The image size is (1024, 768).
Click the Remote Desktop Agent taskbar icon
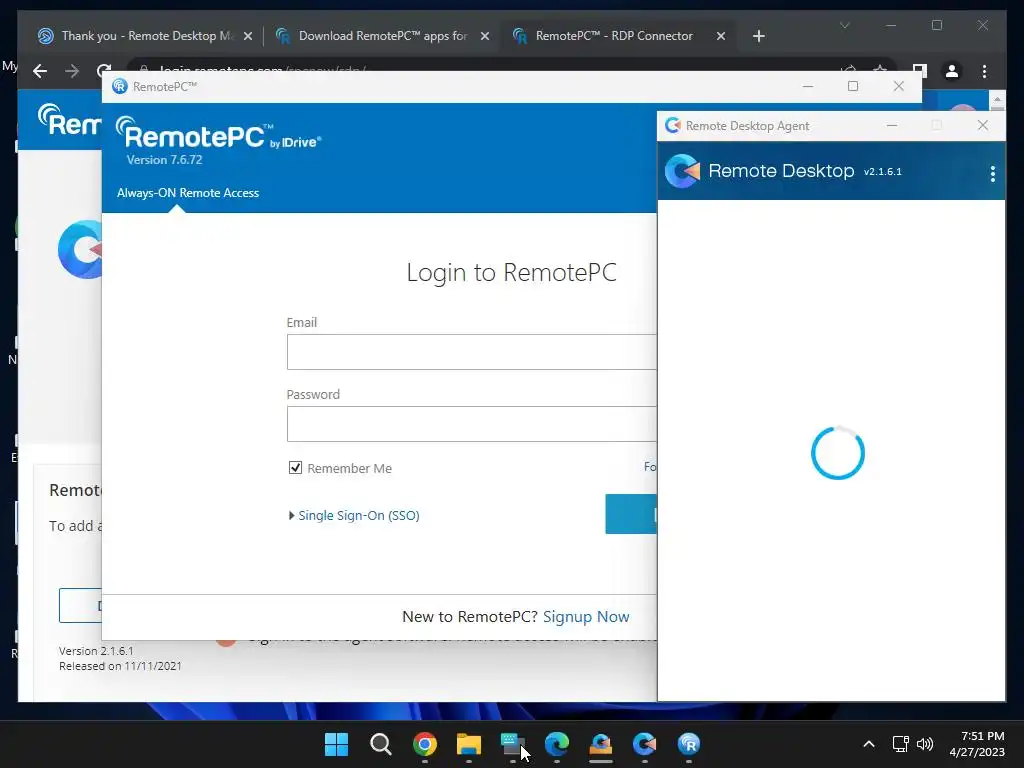click(x=645, y=744)
